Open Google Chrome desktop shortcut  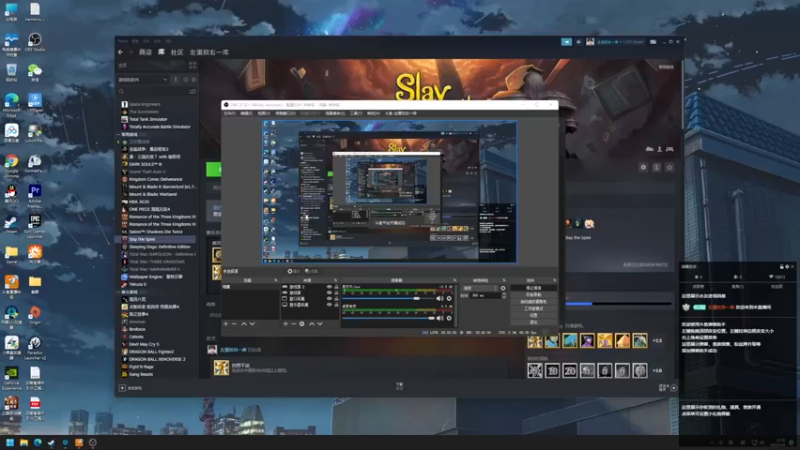[x=11, y=166]
